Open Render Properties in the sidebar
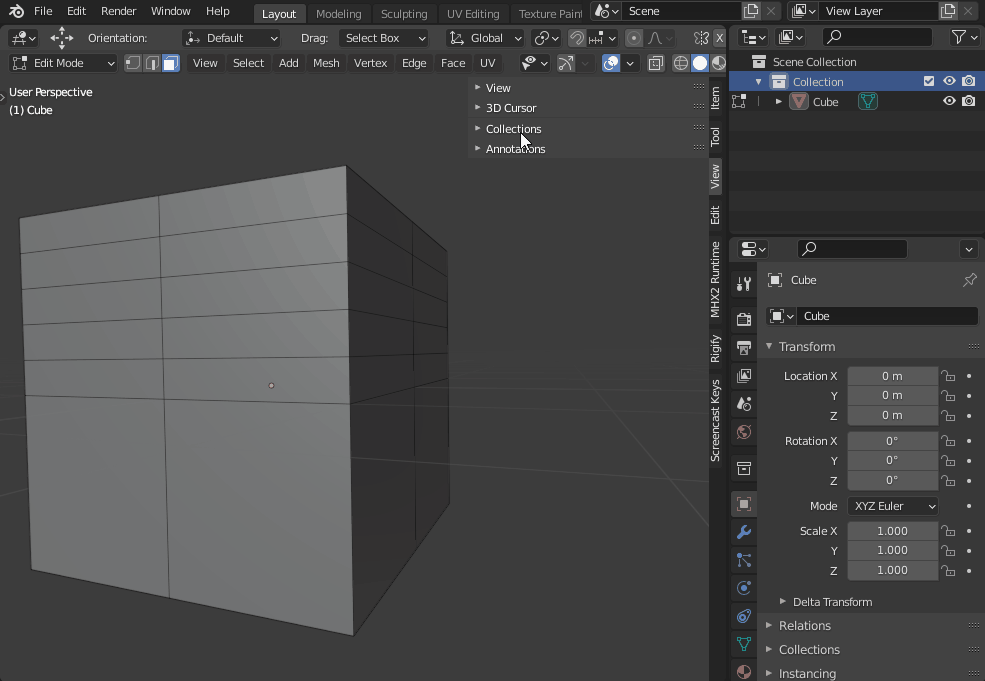 click(x=743, y=319)
